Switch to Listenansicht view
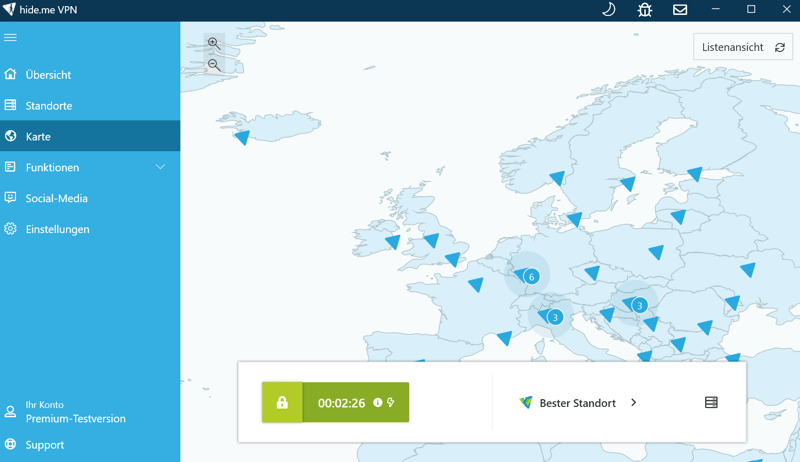This screenshot has width=800, height=462. coord(742,47)
